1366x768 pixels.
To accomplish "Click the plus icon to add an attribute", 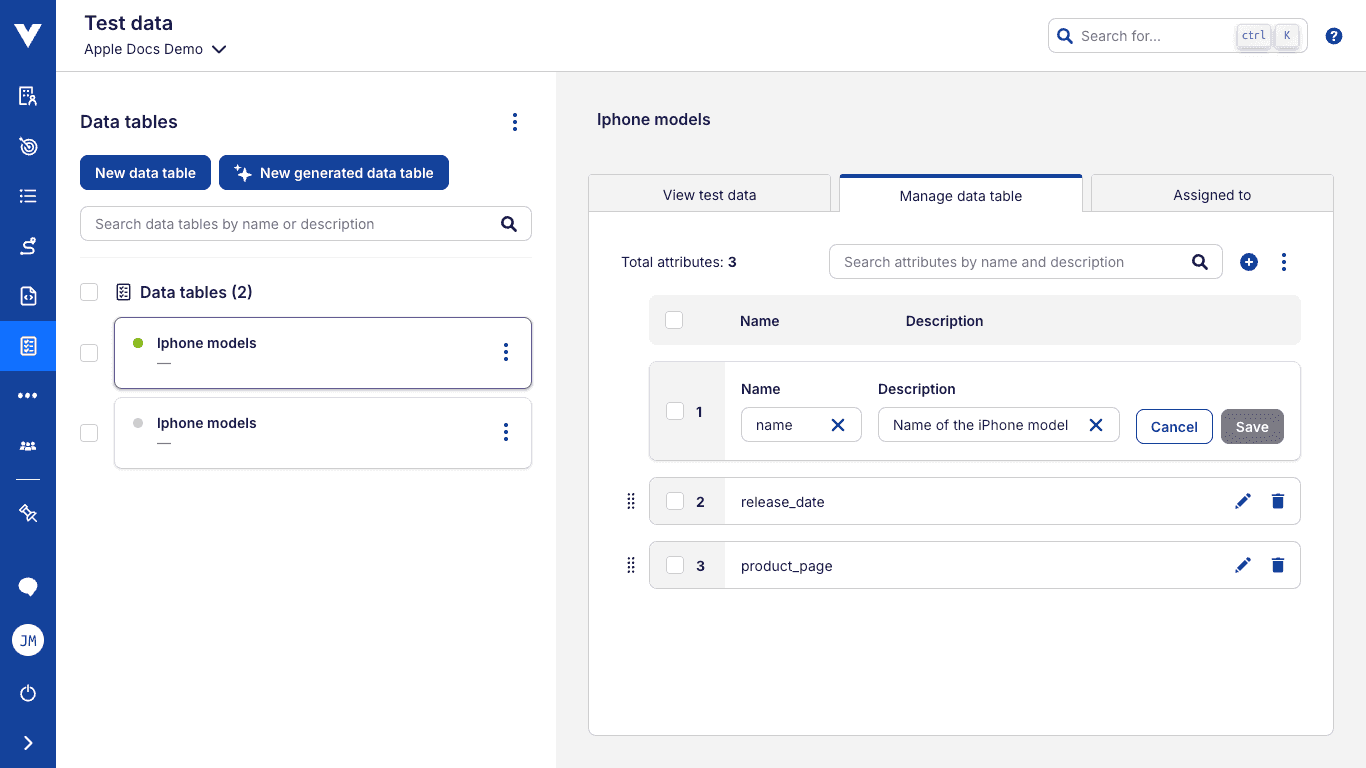I will point(1248,261).
